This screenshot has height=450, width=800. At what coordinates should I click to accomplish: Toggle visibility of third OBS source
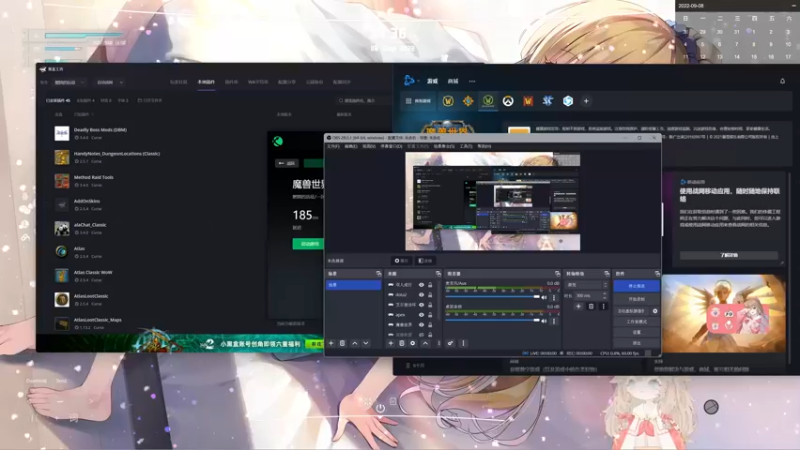click(421, 305)
